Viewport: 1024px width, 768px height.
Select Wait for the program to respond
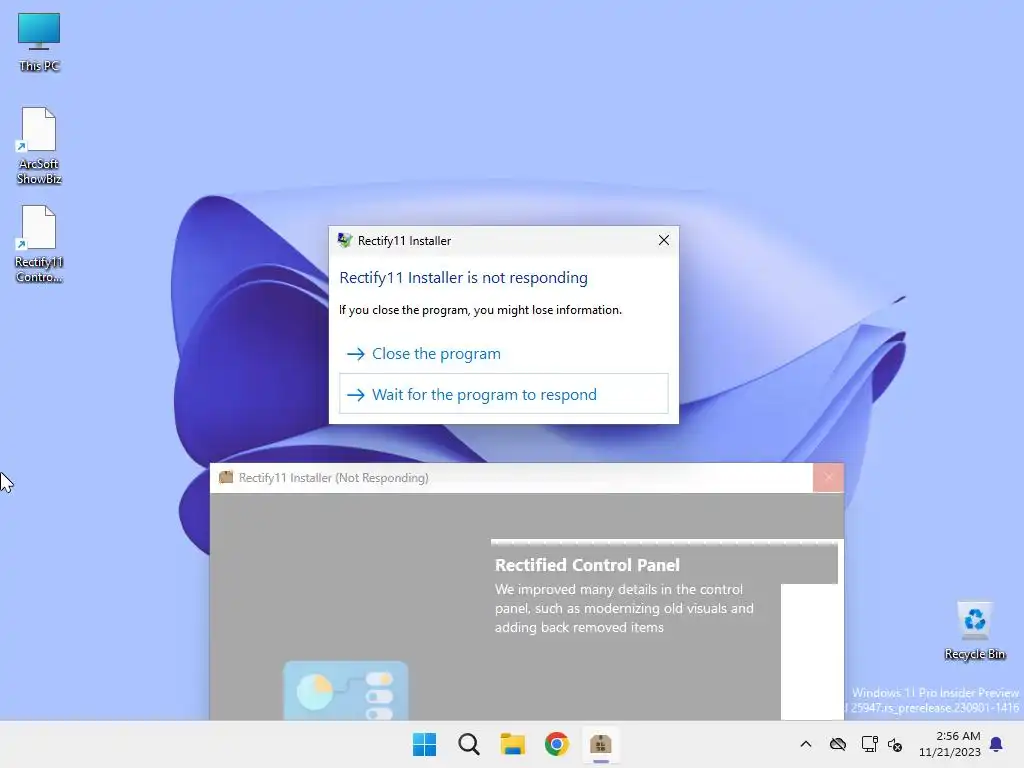click(x=504, y=394)
